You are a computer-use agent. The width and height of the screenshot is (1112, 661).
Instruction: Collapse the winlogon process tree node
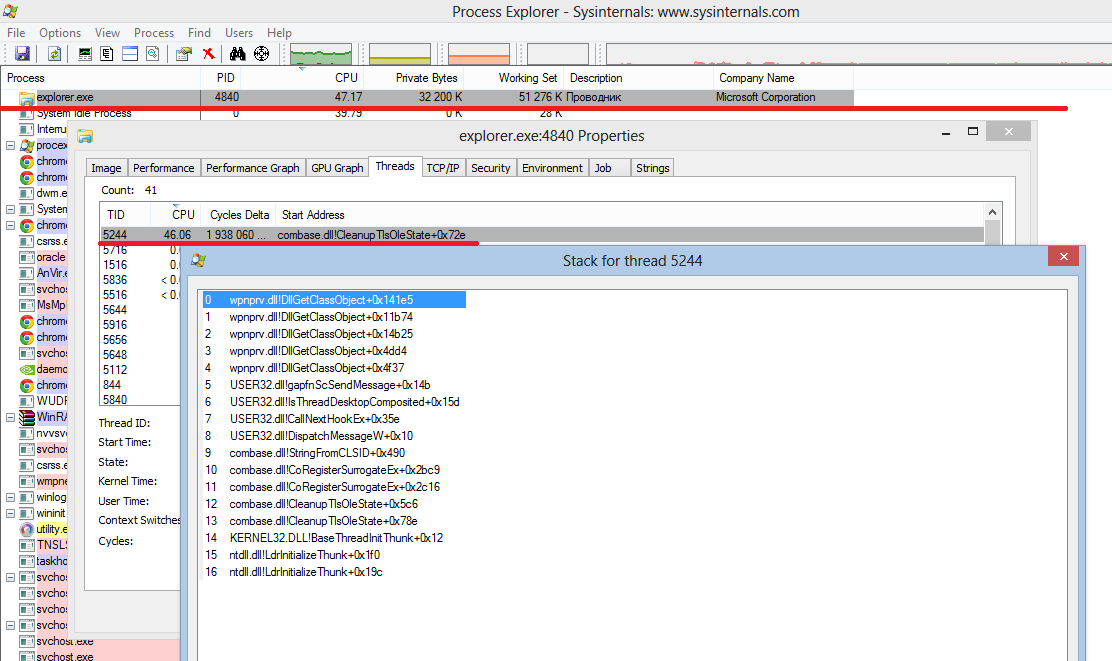click(x=11, y=497)
